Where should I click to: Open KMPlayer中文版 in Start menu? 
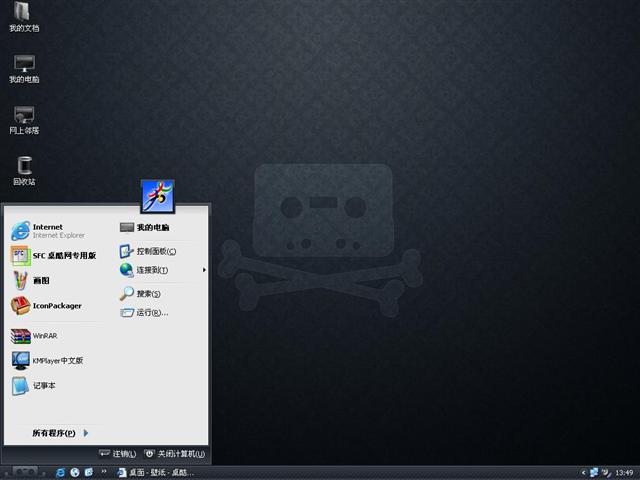coord(47,361)
